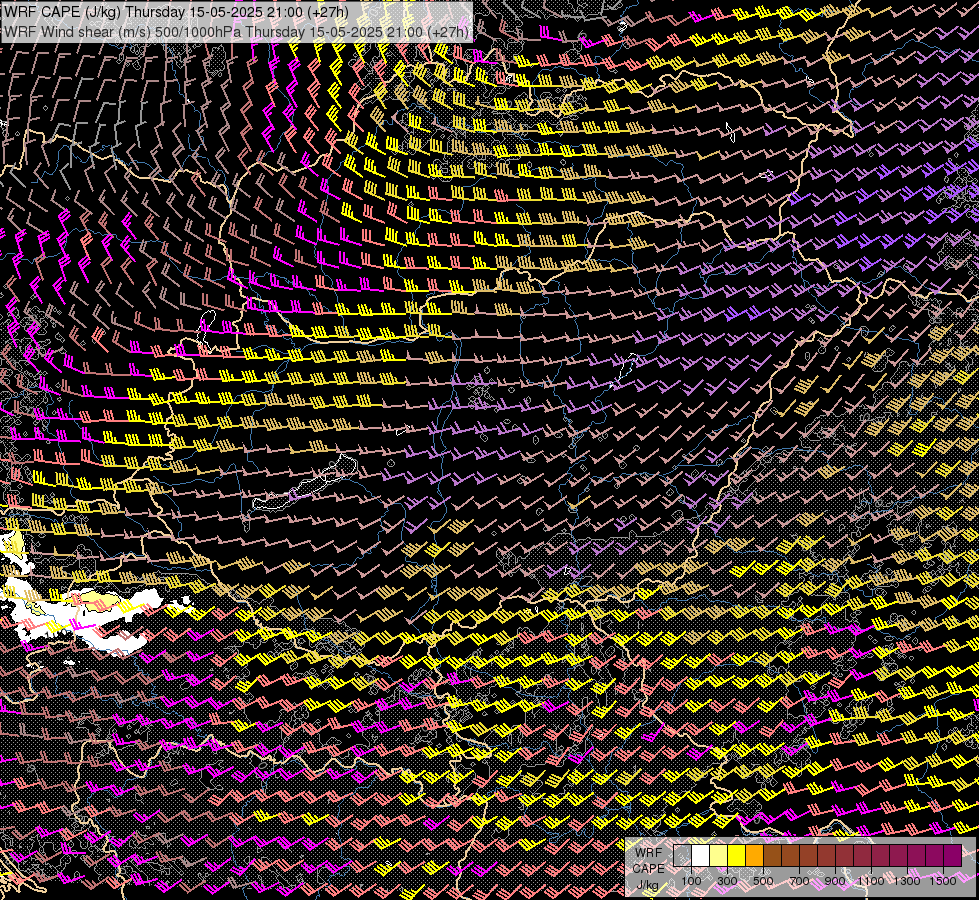Image resolution: width=979 pixels, height=900 pixels.
Task: Click the '500' legend value label
Action: pyautogui.click(x=763, y=881)
